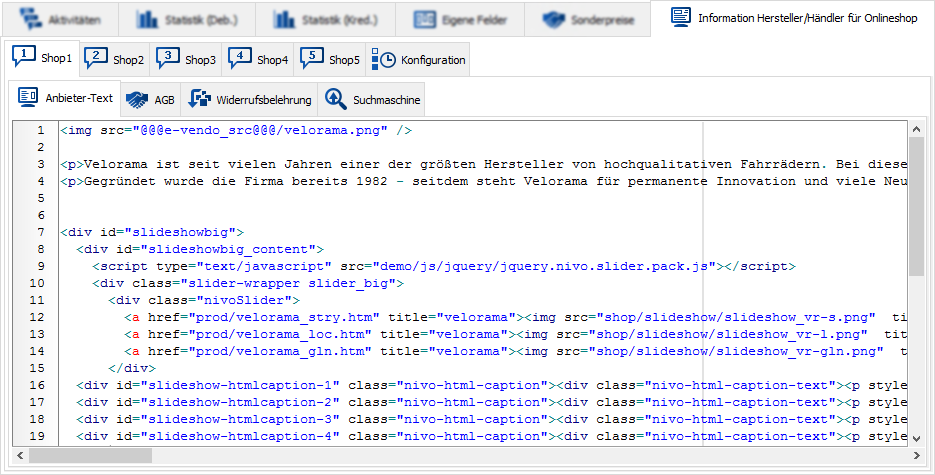This screenshot has height=475, width=935.
Task: Switch to Statistik (Deb.) tab
Action: coord(187,20)
